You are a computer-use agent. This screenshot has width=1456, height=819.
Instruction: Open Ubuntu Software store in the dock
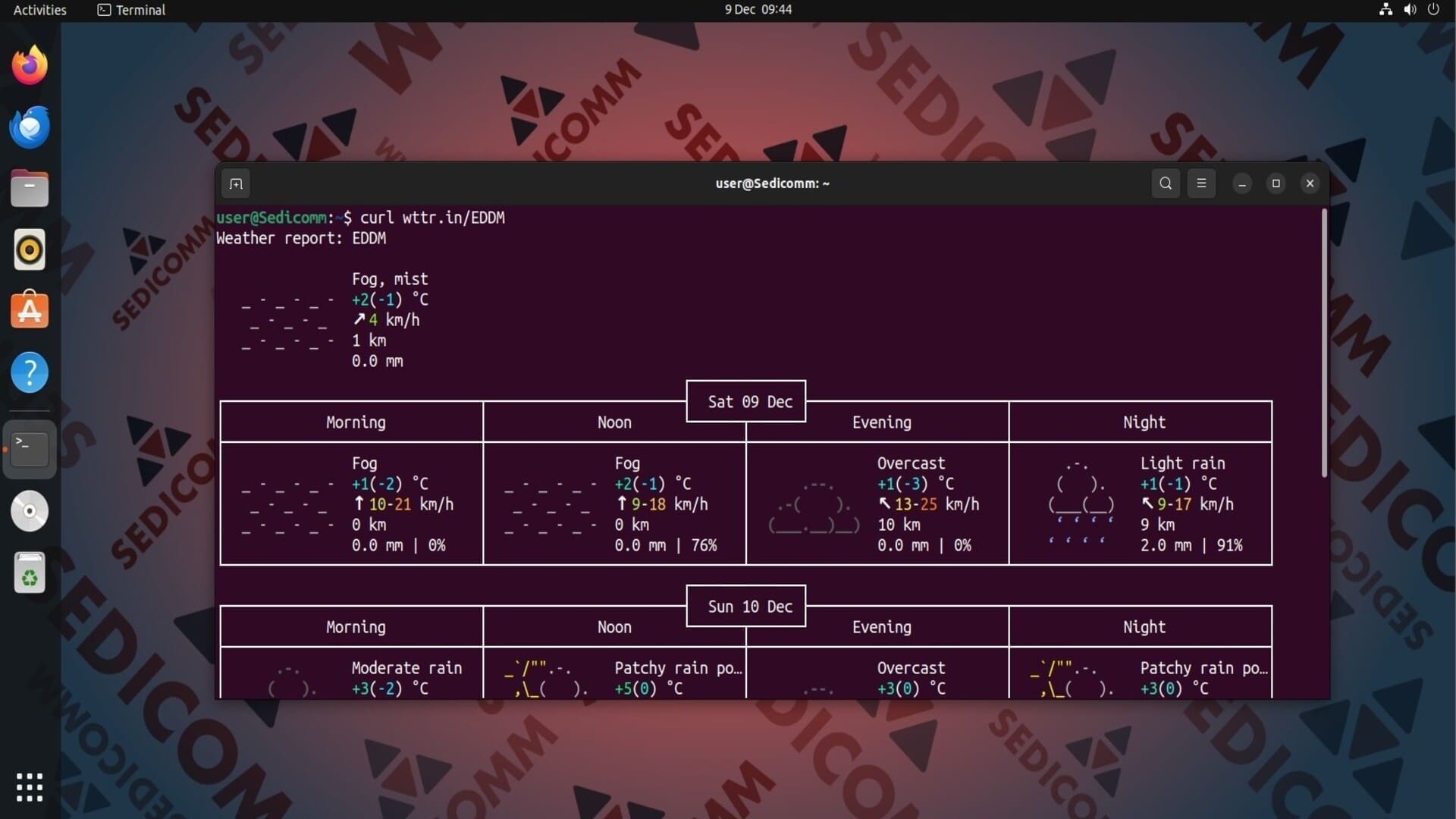pyautogui.click(x=30, y=311)
